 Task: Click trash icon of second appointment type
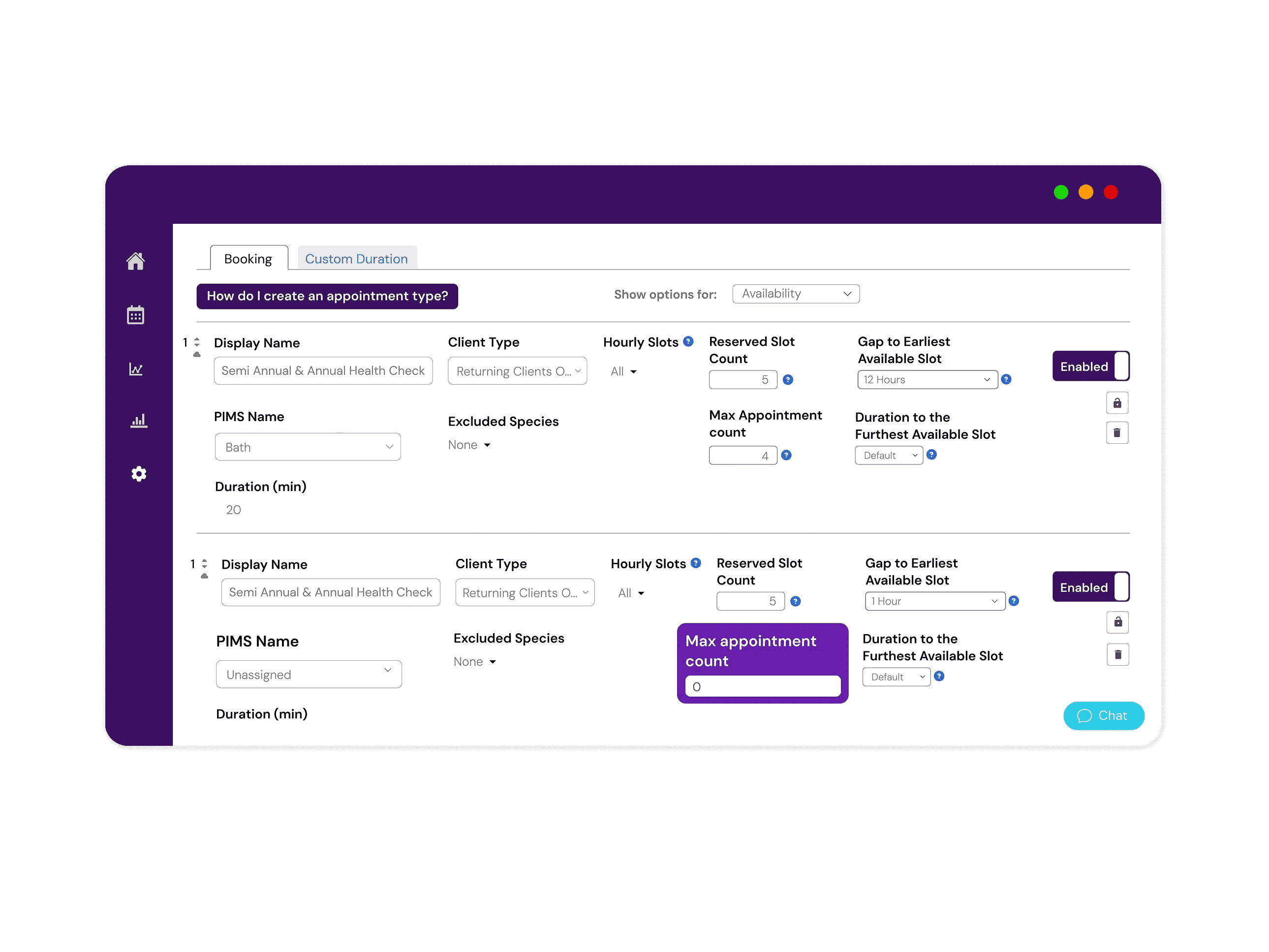(1117, 654)
